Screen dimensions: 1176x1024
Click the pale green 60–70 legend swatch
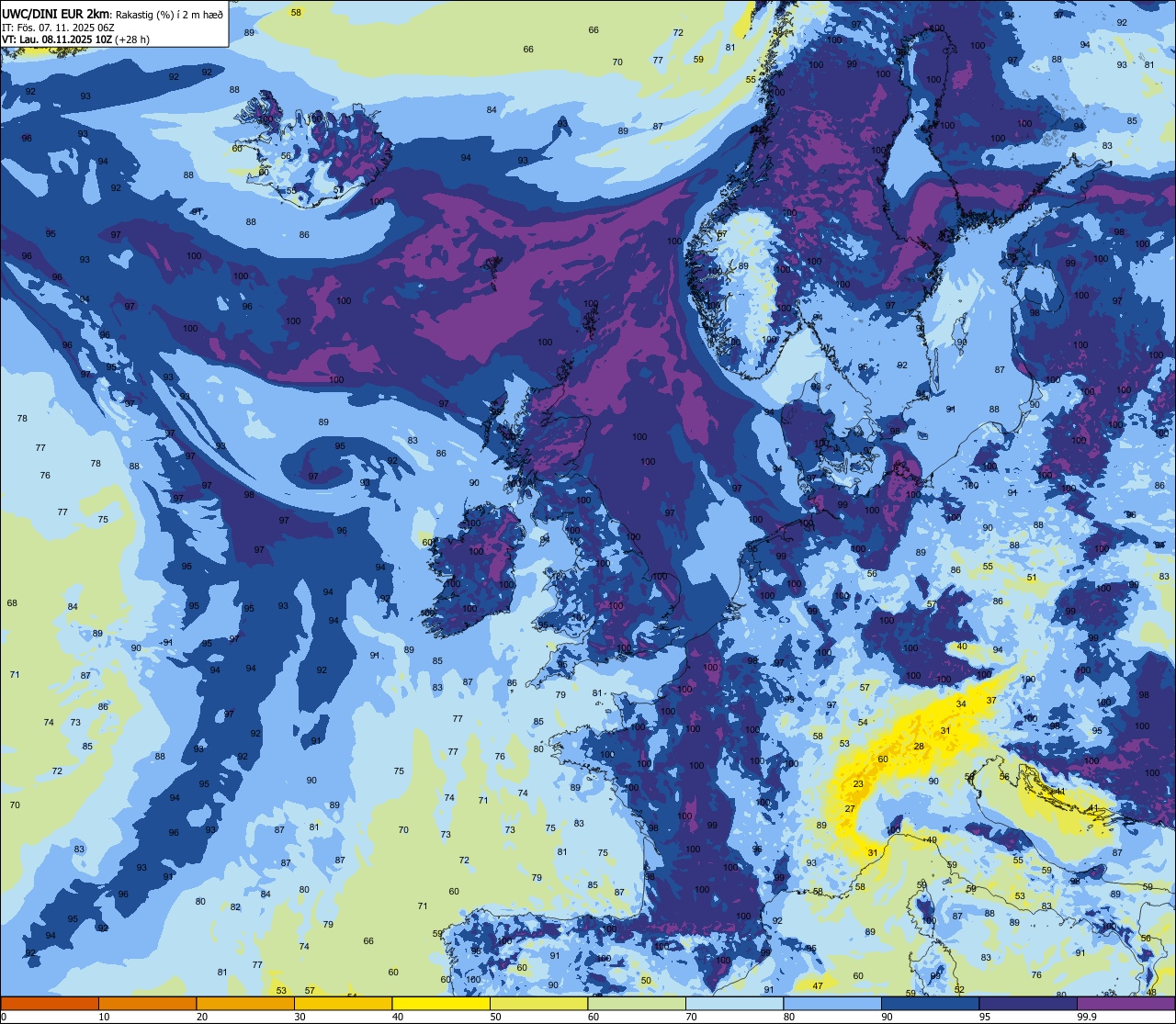pyautogui.click(x=637, y=1003)
